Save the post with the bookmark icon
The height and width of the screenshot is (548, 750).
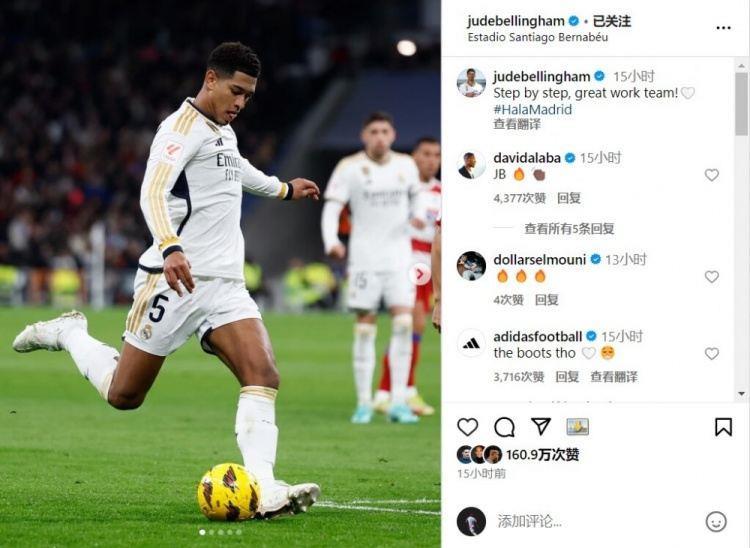723,427
